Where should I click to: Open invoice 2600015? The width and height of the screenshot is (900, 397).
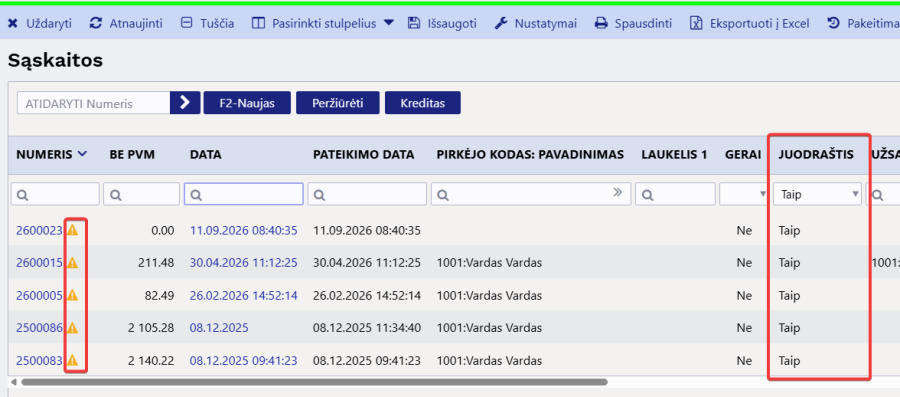tap(39, 263)
